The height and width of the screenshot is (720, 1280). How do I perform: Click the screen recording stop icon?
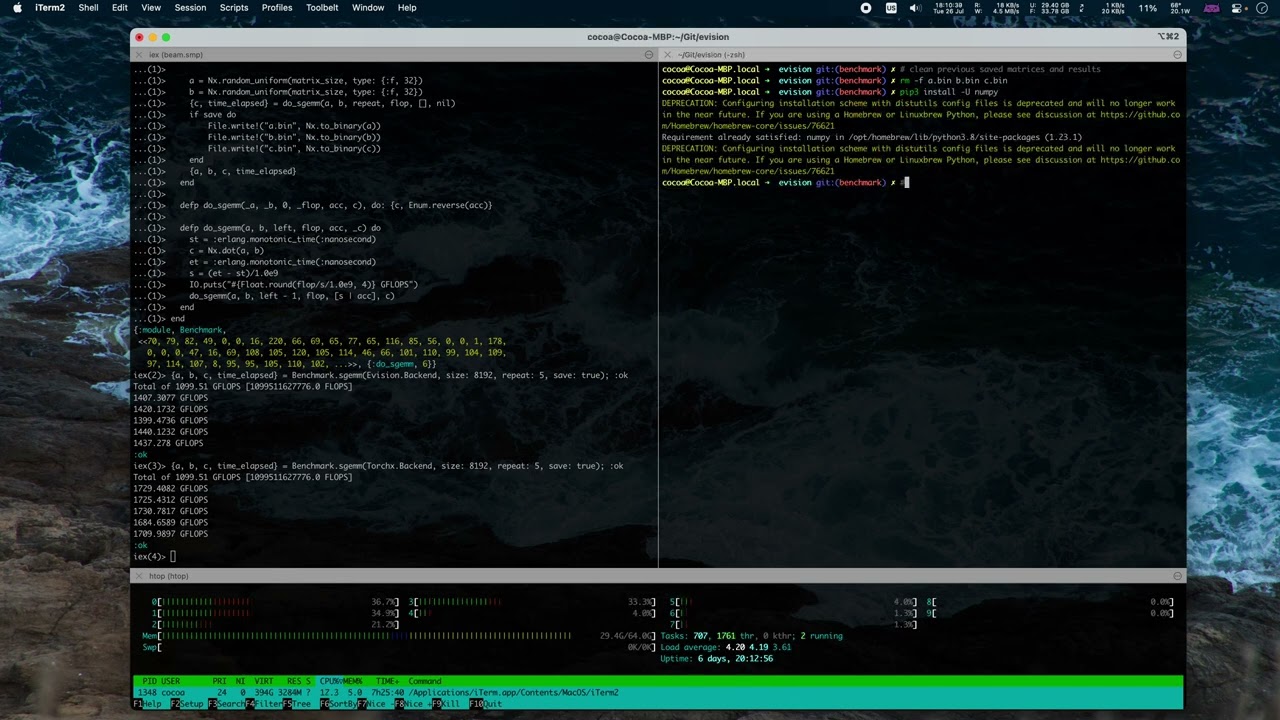[866, 7]
